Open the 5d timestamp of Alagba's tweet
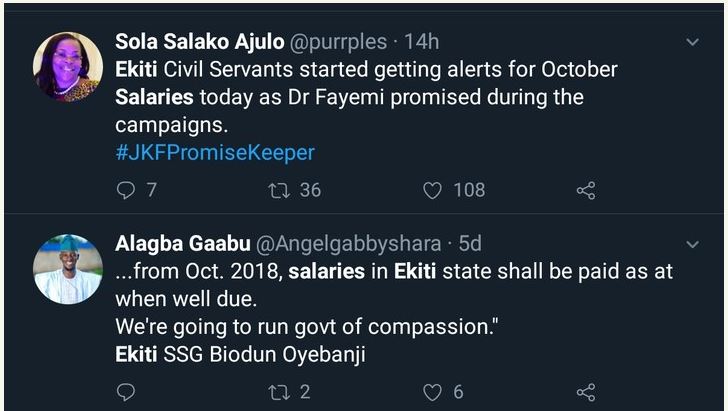The height and width of the screenshot is (411, 728). [x=469, y=243]
